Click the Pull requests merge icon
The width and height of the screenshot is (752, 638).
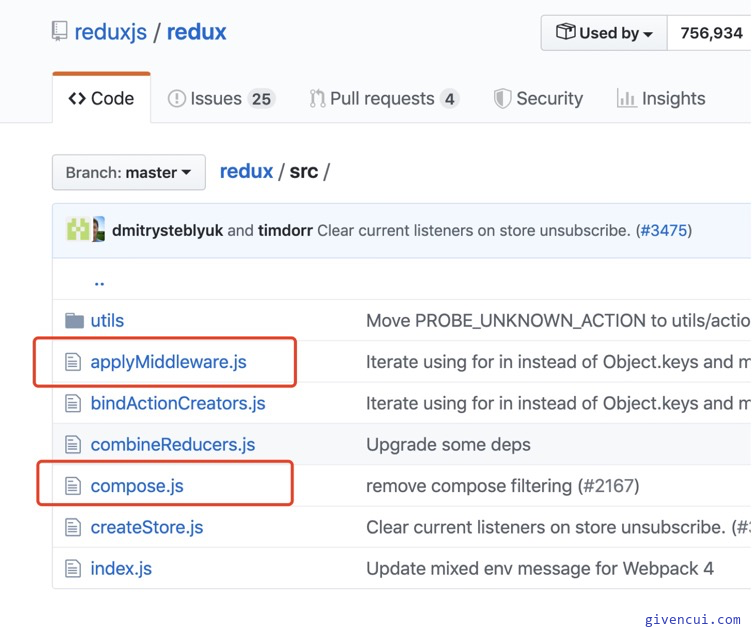(x=317, y=98)
